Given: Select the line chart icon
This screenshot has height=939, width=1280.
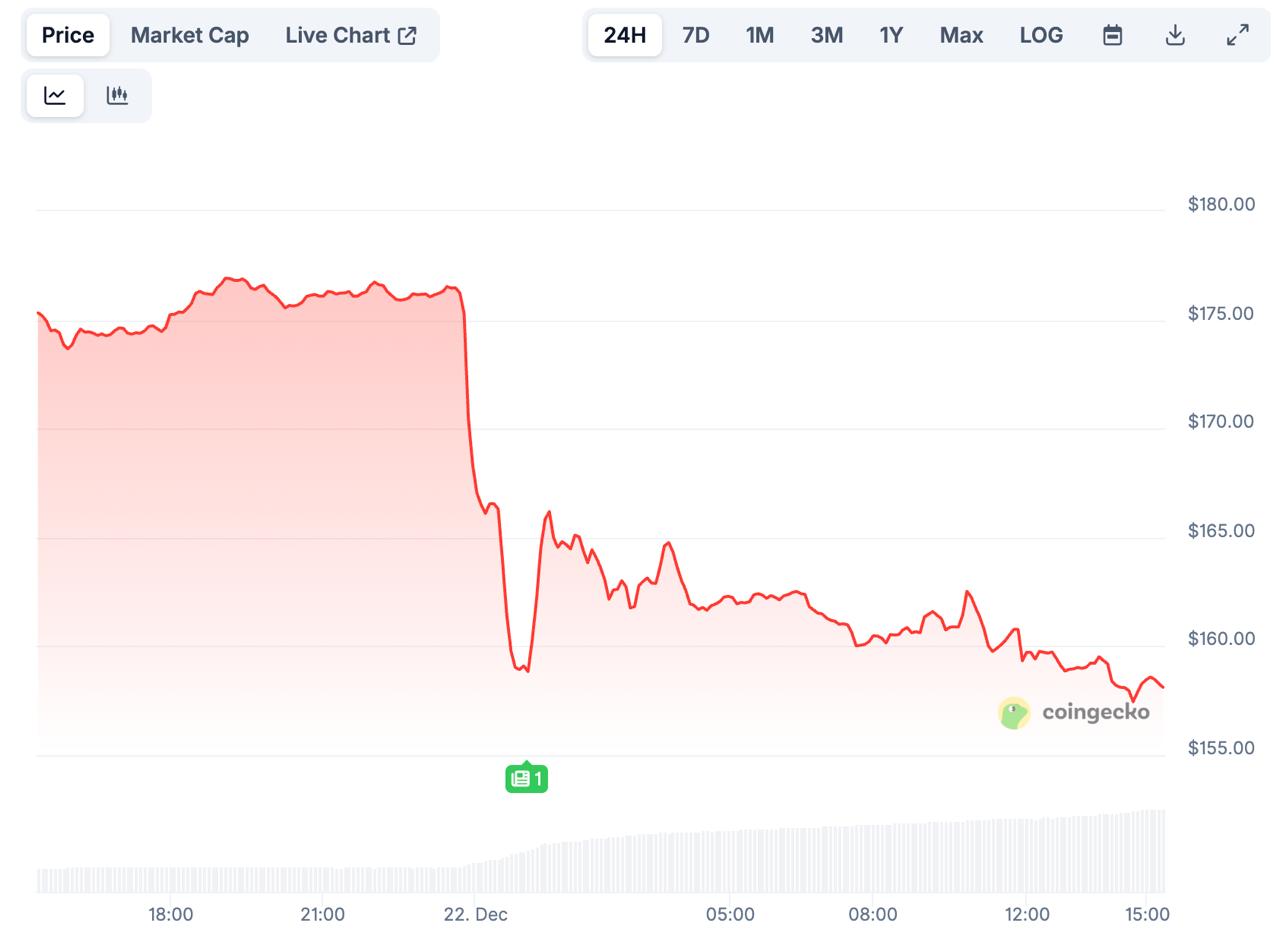Looking at the screenshot, I should (x=55, y=95).
